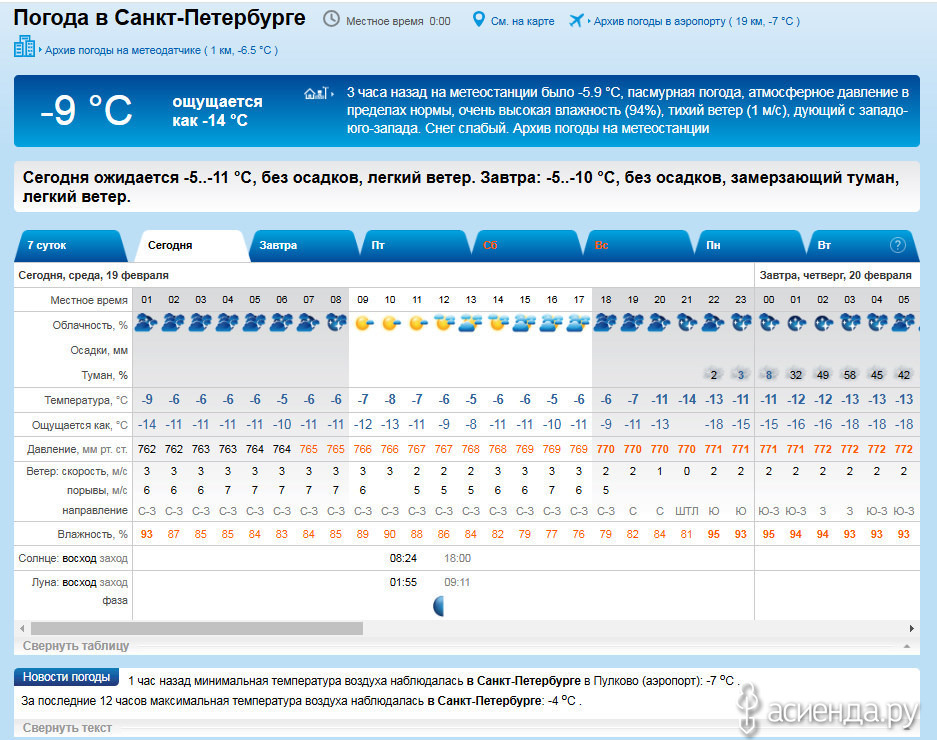Open the Сб forecast tab

tap(528, 245)
